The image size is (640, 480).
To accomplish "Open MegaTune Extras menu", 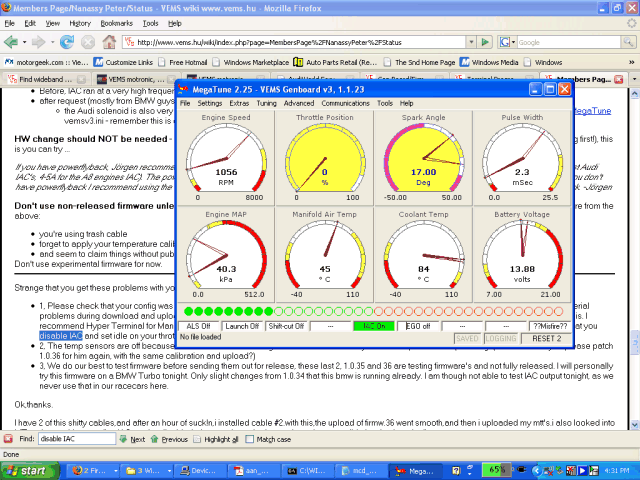I will click(239, 103).
